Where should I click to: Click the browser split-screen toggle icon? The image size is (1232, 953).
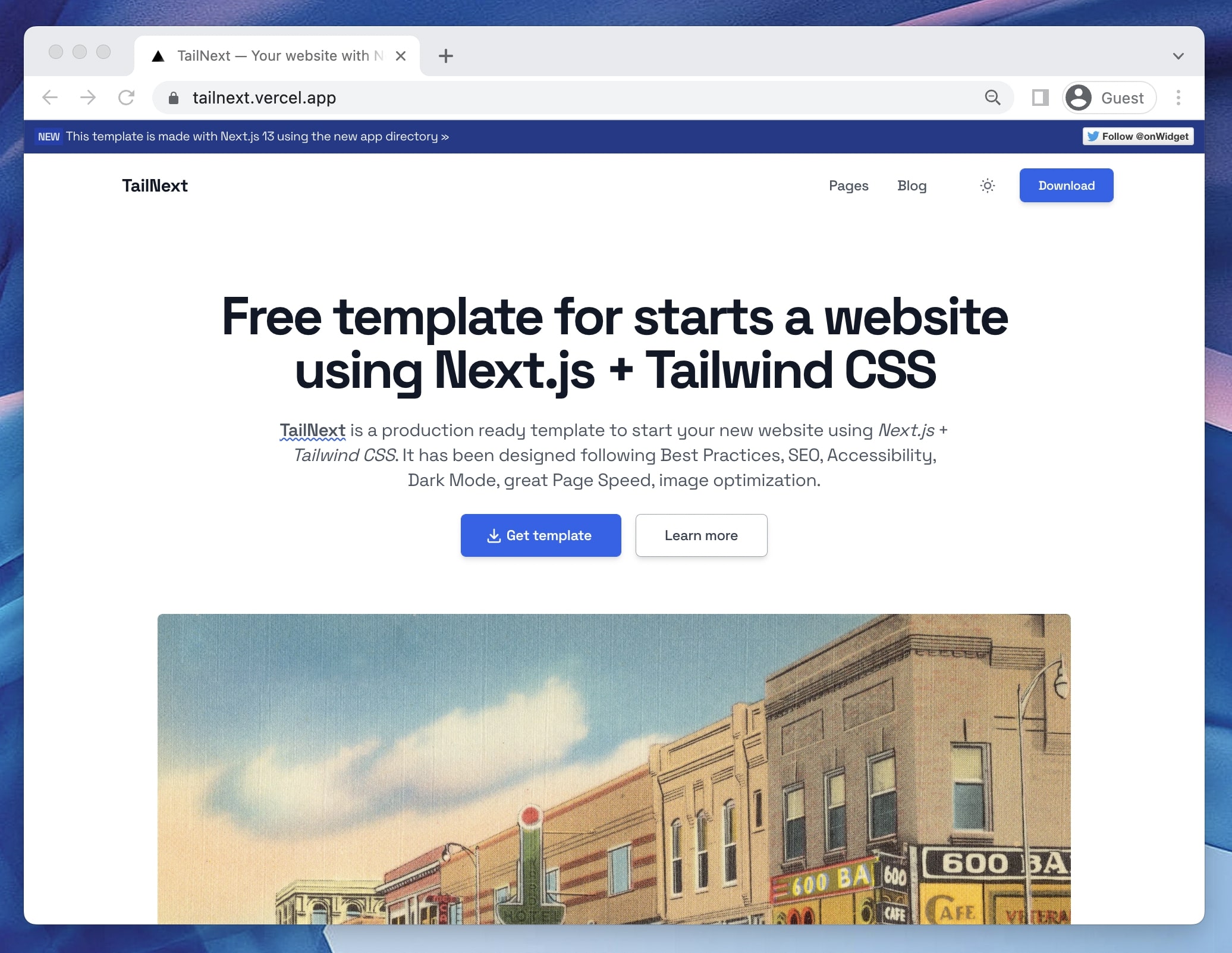point(1041,97)
